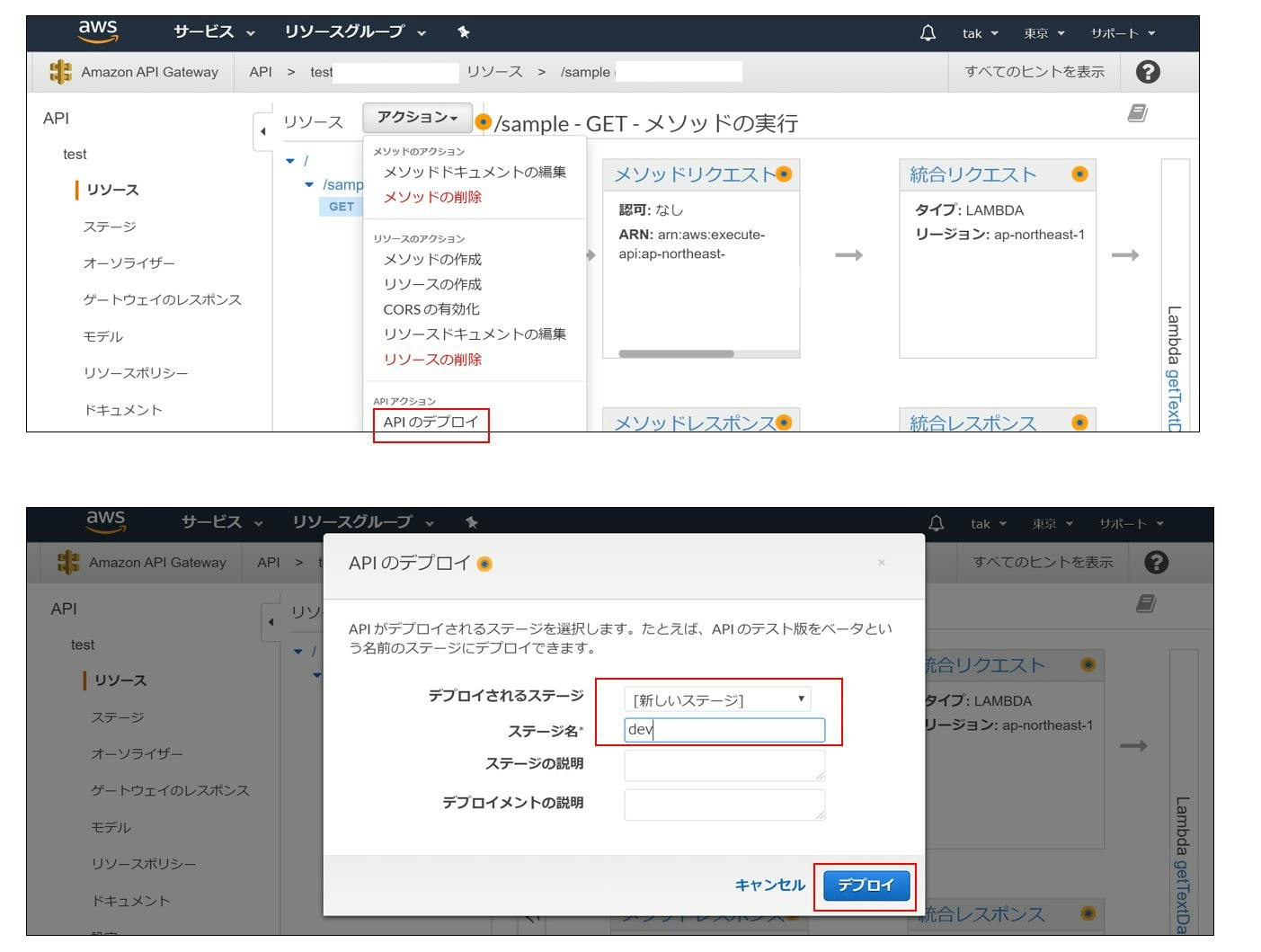The width and height of the screenshot is (1261, 952).
Task: Open the 統合リクエスト link in the upper screenshot
Action: 972,174
